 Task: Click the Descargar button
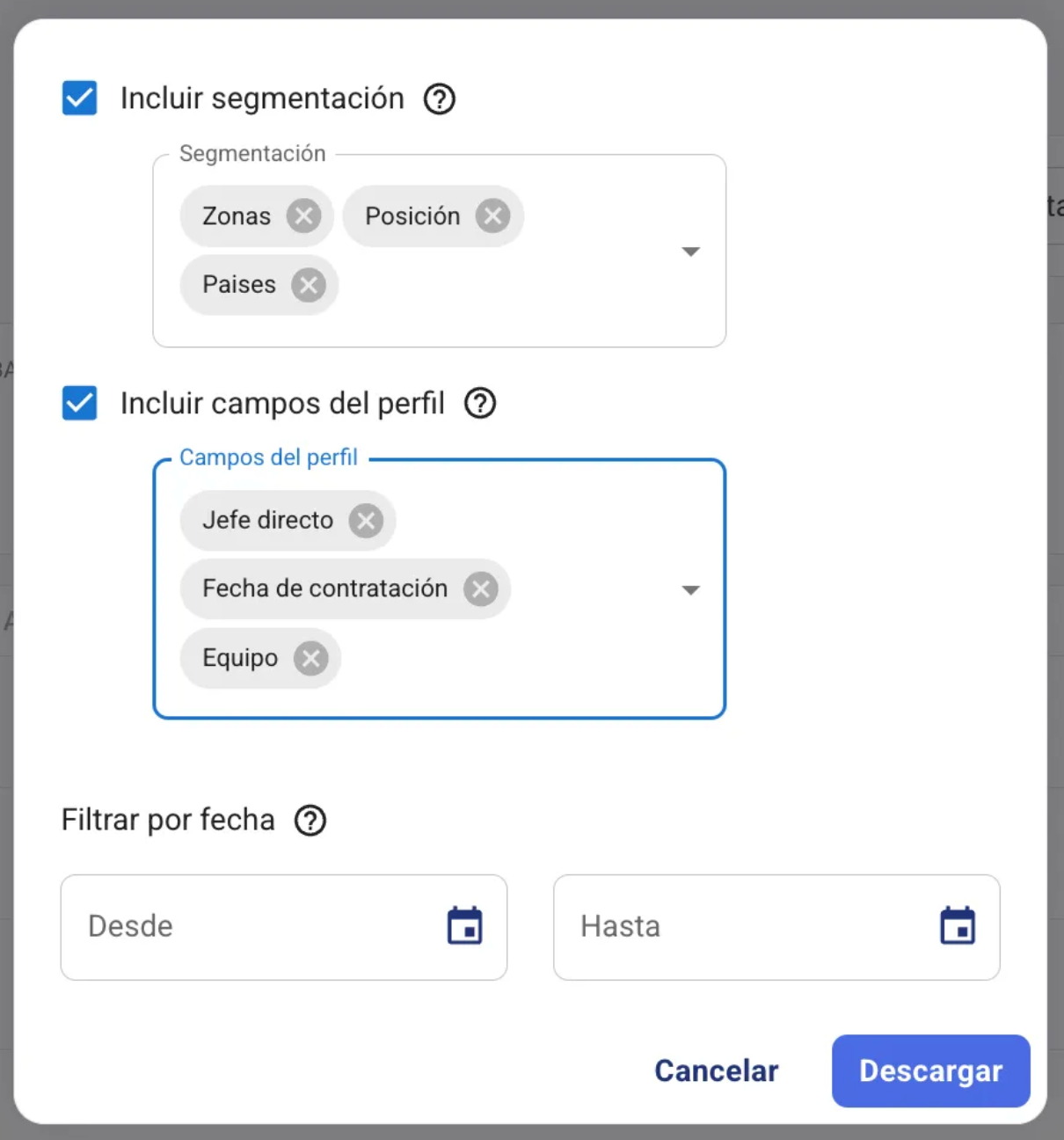point(930,1071)
